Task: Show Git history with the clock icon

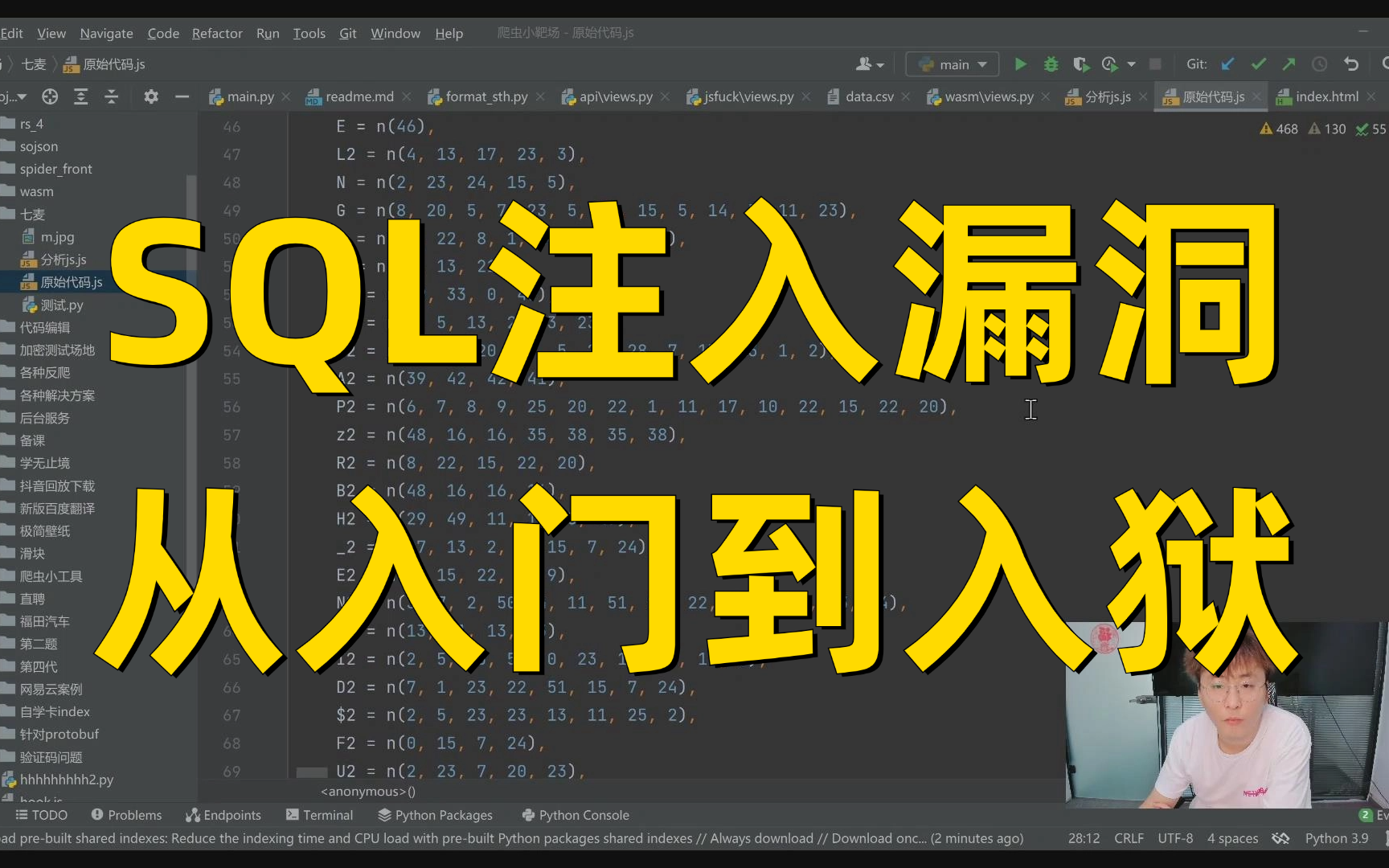Action: point(1319,64)
